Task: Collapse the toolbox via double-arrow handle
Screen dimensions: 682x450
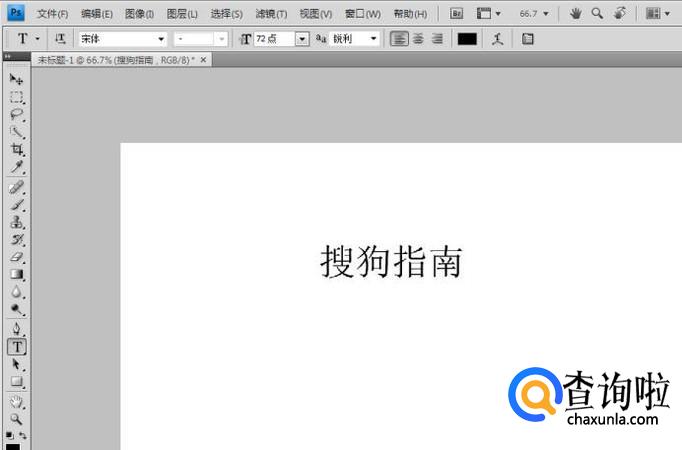Action: (x=7, y=56)
